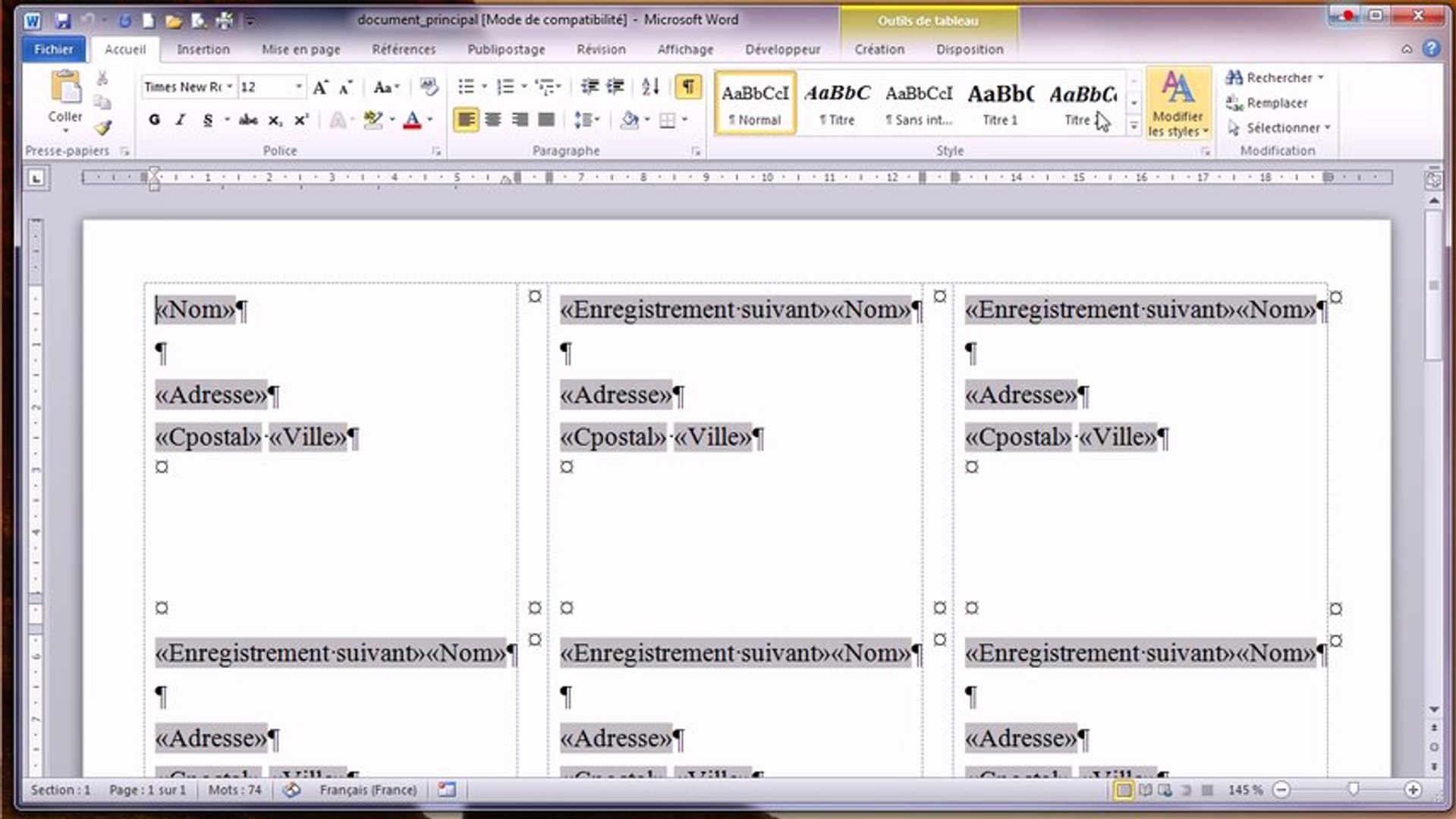Expand the styles gallery More arrow
1456x819 pixels.
(x=1134, y=127)
